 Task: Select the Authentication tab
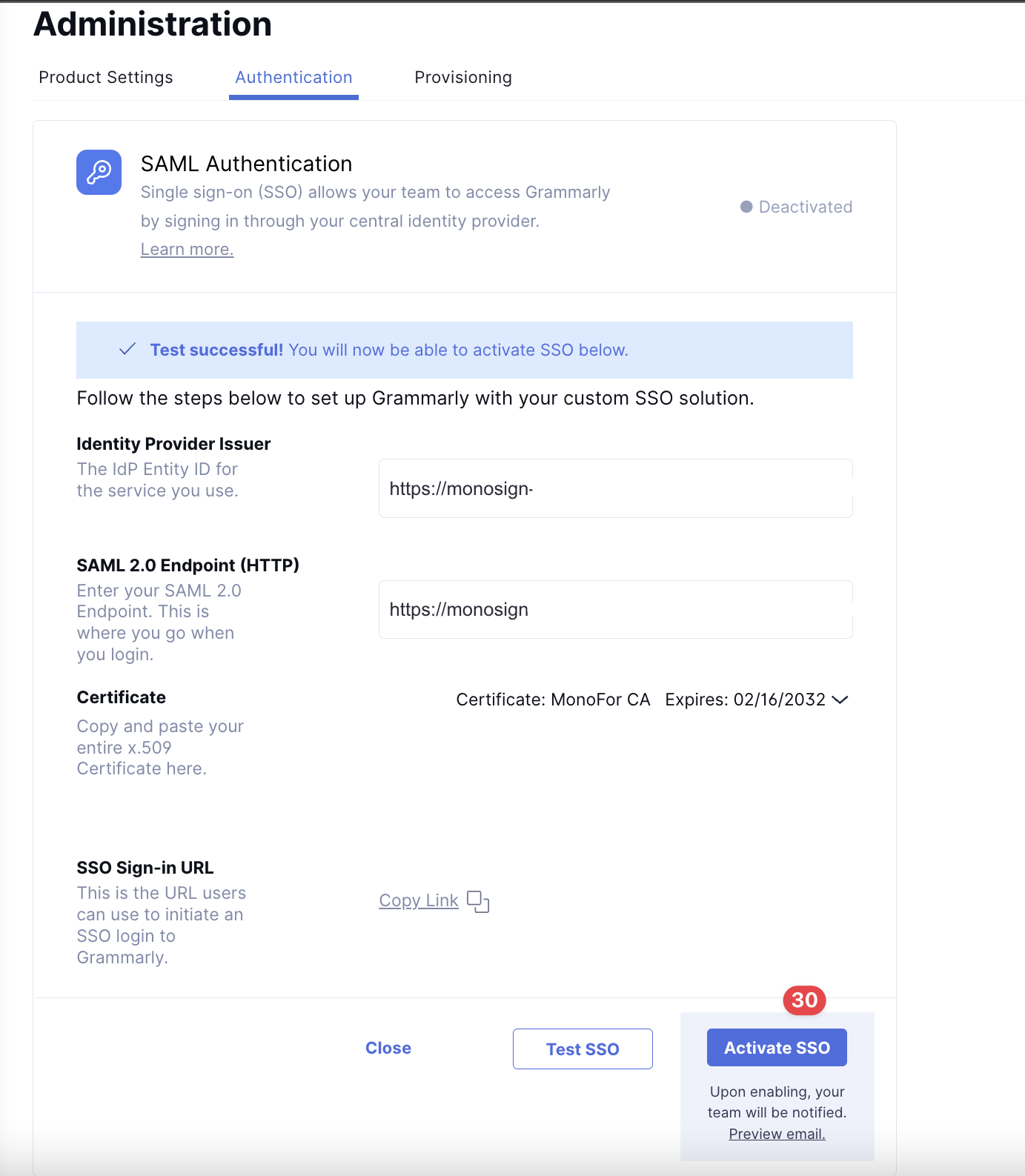293,77
